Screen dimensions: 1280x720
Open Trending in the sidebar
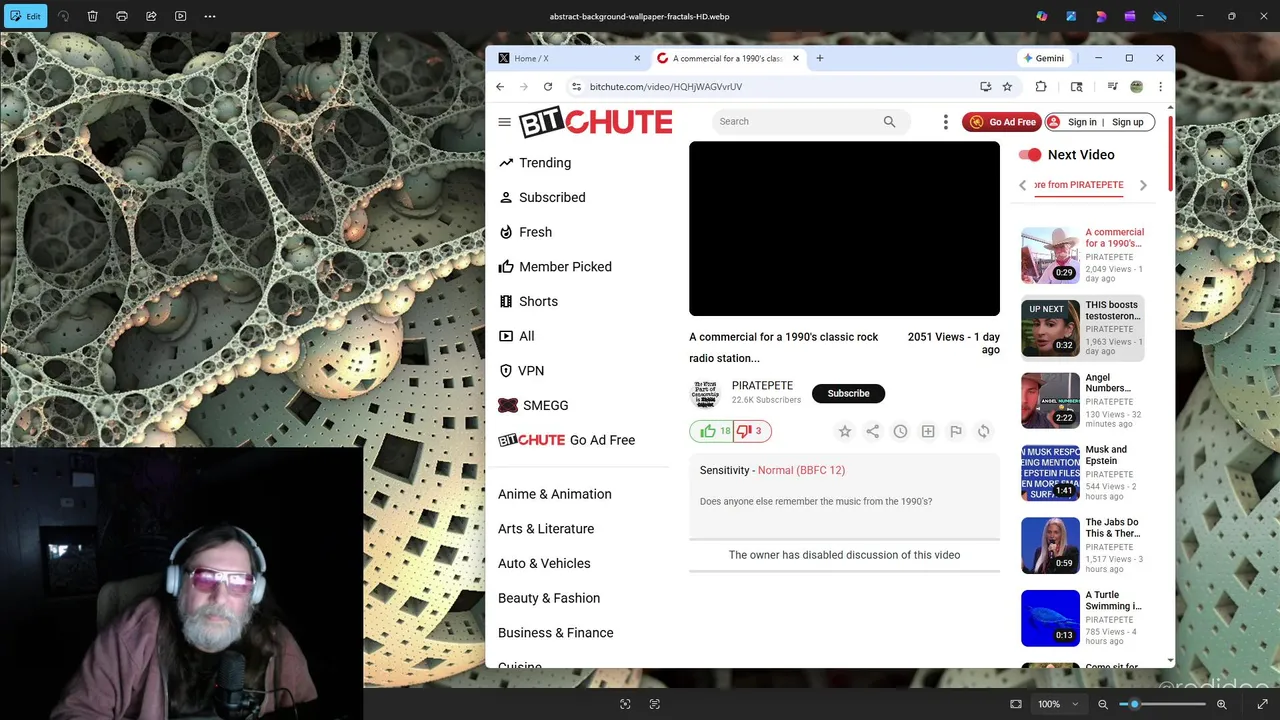pos(545,163)
